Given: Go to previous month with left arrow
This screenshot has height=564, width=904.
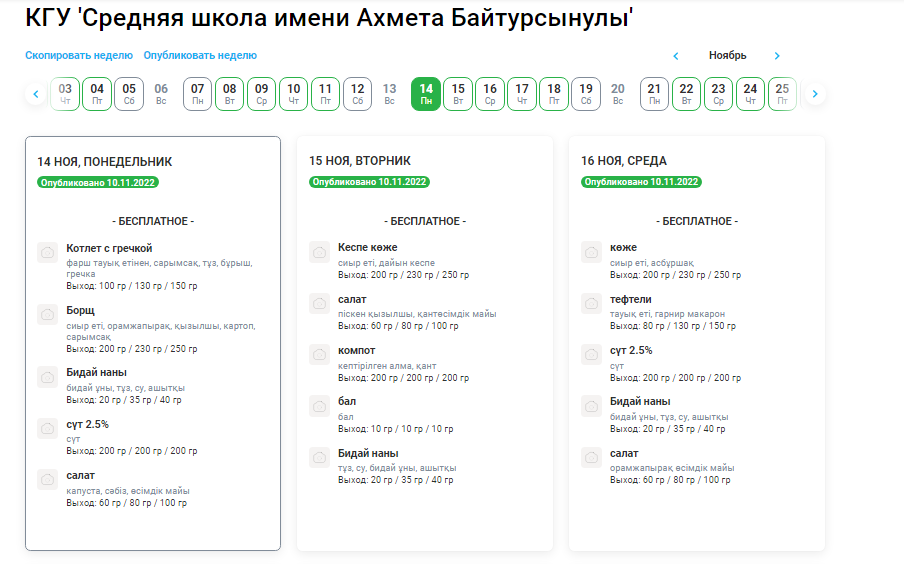Looking at the screenshot, I should click(676, 56).
